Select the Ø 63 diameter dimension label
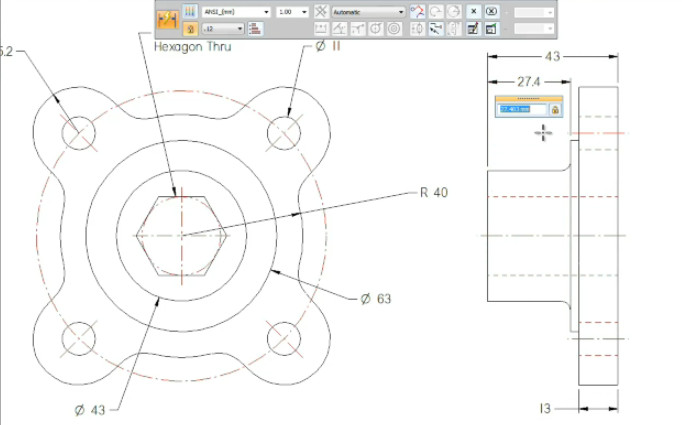The width and height of the screenshot is (682, 425). pos(375,297)
